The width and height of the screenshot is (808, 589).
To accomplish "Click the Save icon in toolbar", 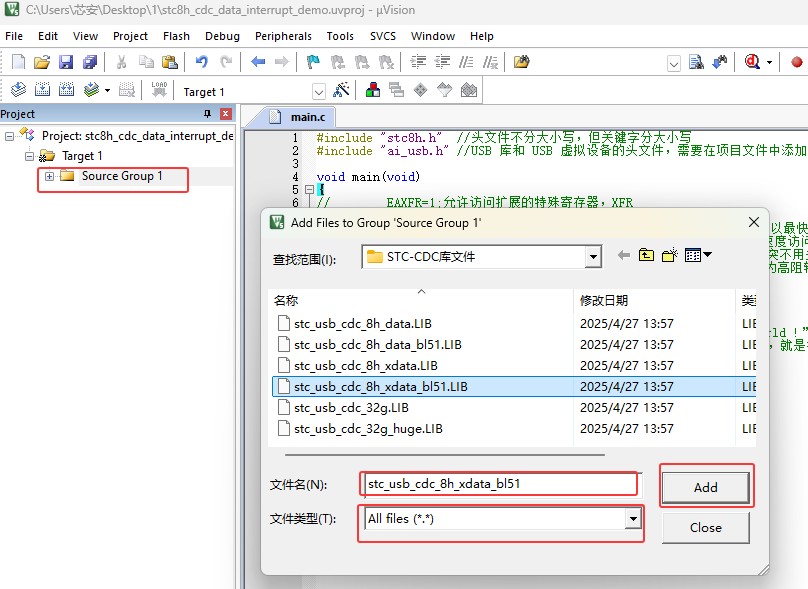I will [66, 62].
